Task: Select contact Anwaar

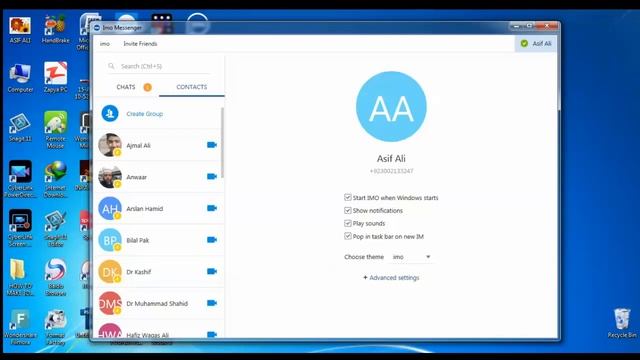Action: point(159,176)
